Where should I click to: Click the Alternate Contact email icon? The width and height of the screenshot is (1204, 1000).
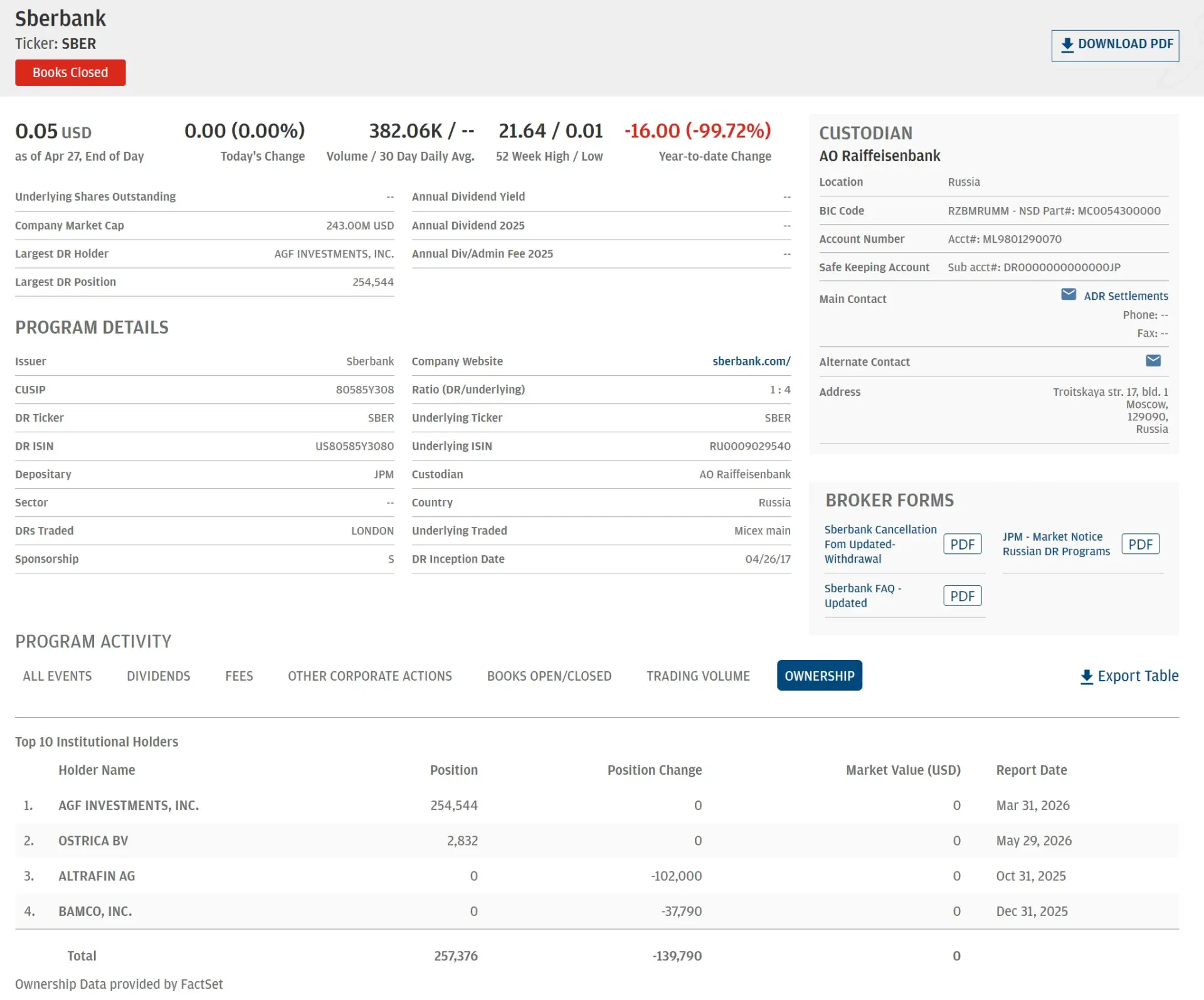point(1153,361)
